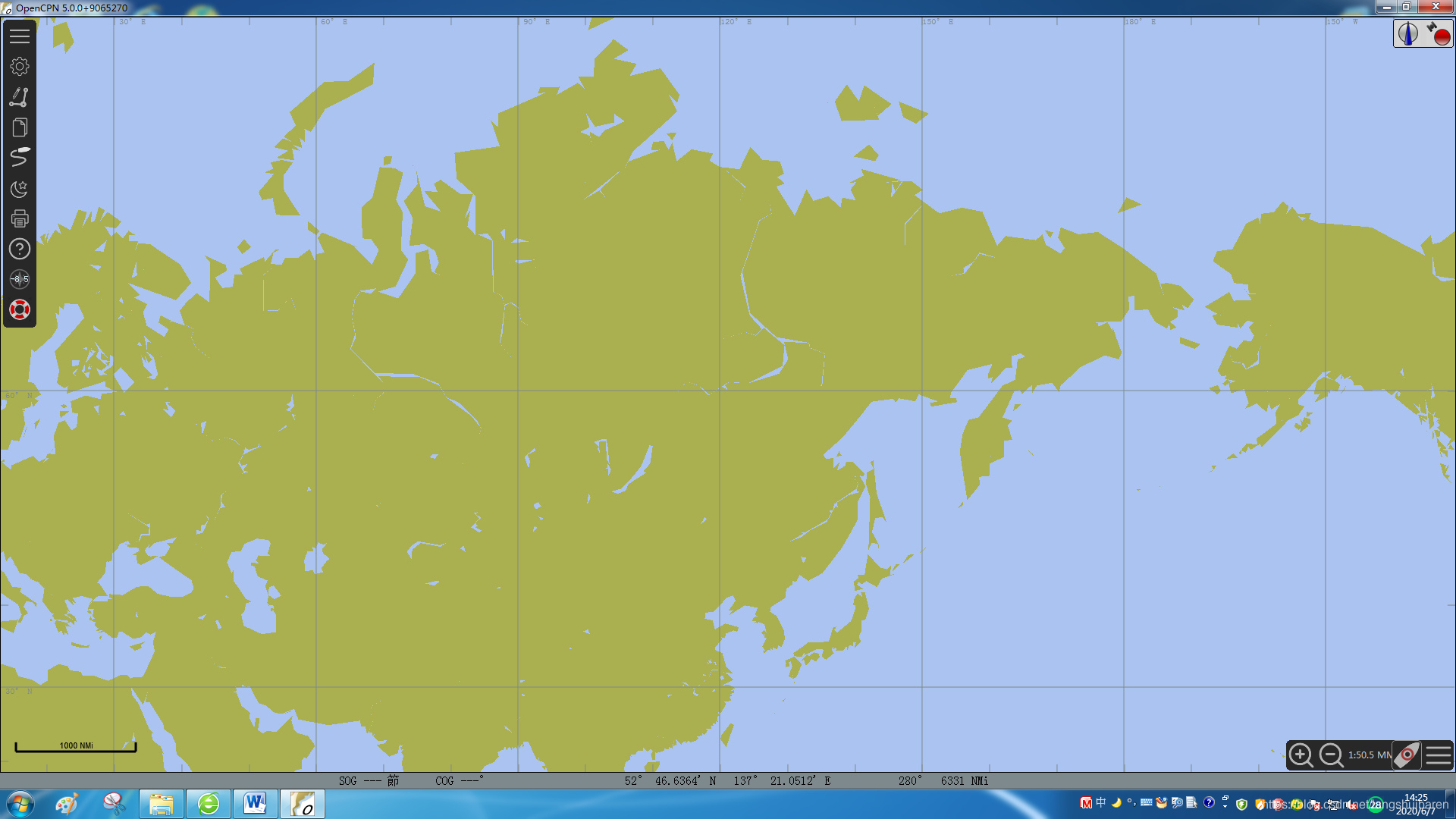This screenshot has width=1456, height=819.
Task: Select the Create Route tool
Action: click(x=20, y=97)
